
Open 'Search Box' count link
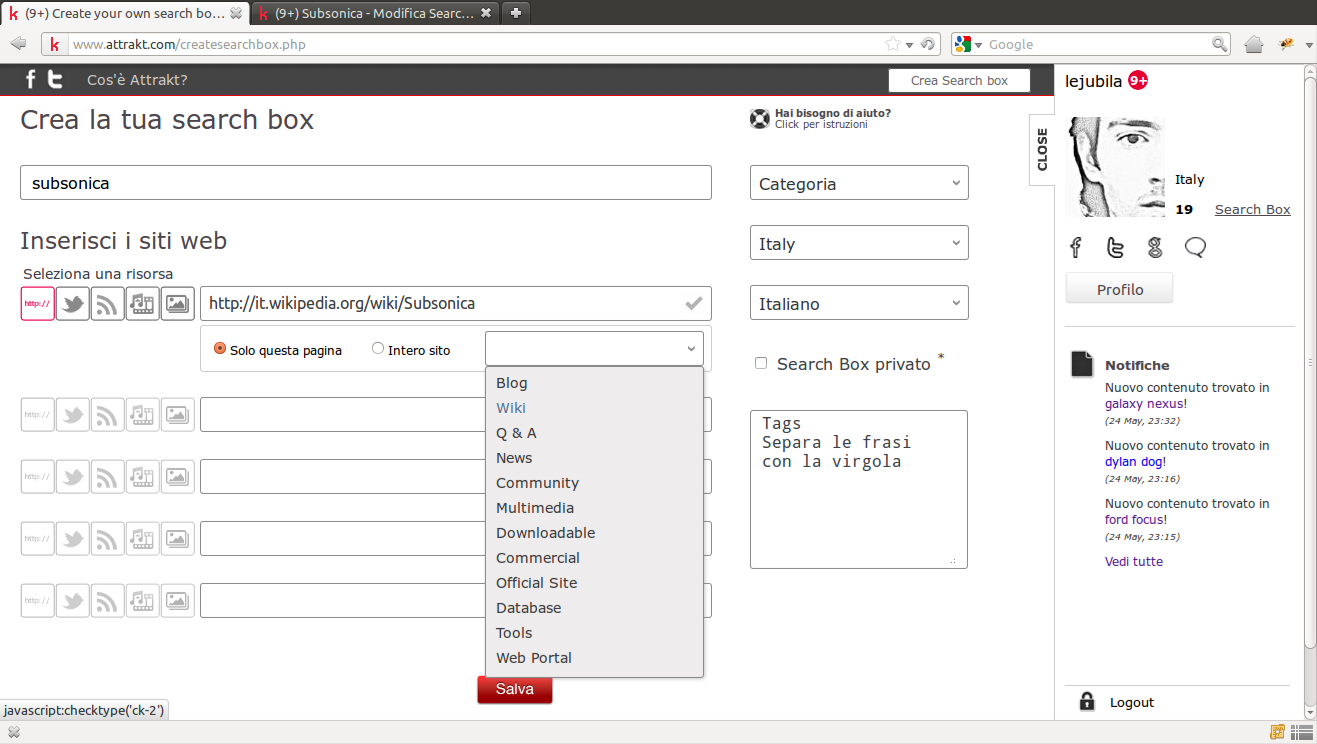[x=1252, y=209]
